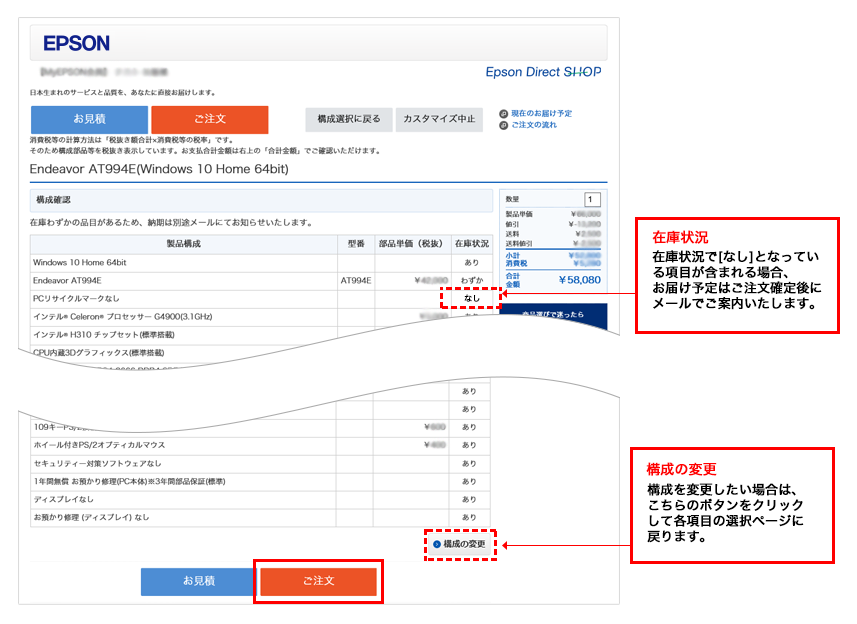Click the なし stock status cell
This screenshot has width=857, height=624.
click(471, 298)
